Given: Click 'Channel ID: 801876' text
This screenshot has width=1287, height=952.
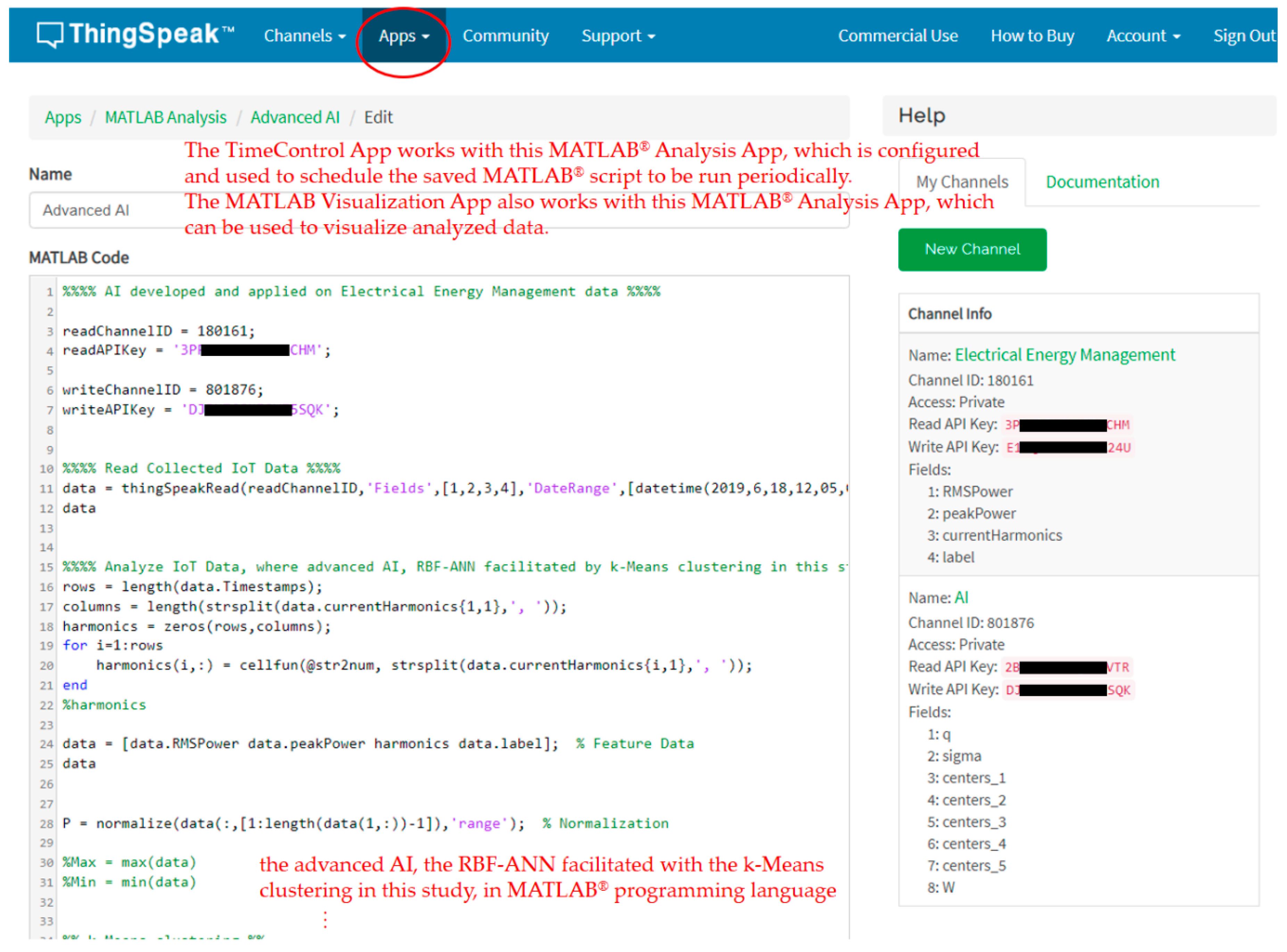Looking at the screenshot, I should pos(971,623).
